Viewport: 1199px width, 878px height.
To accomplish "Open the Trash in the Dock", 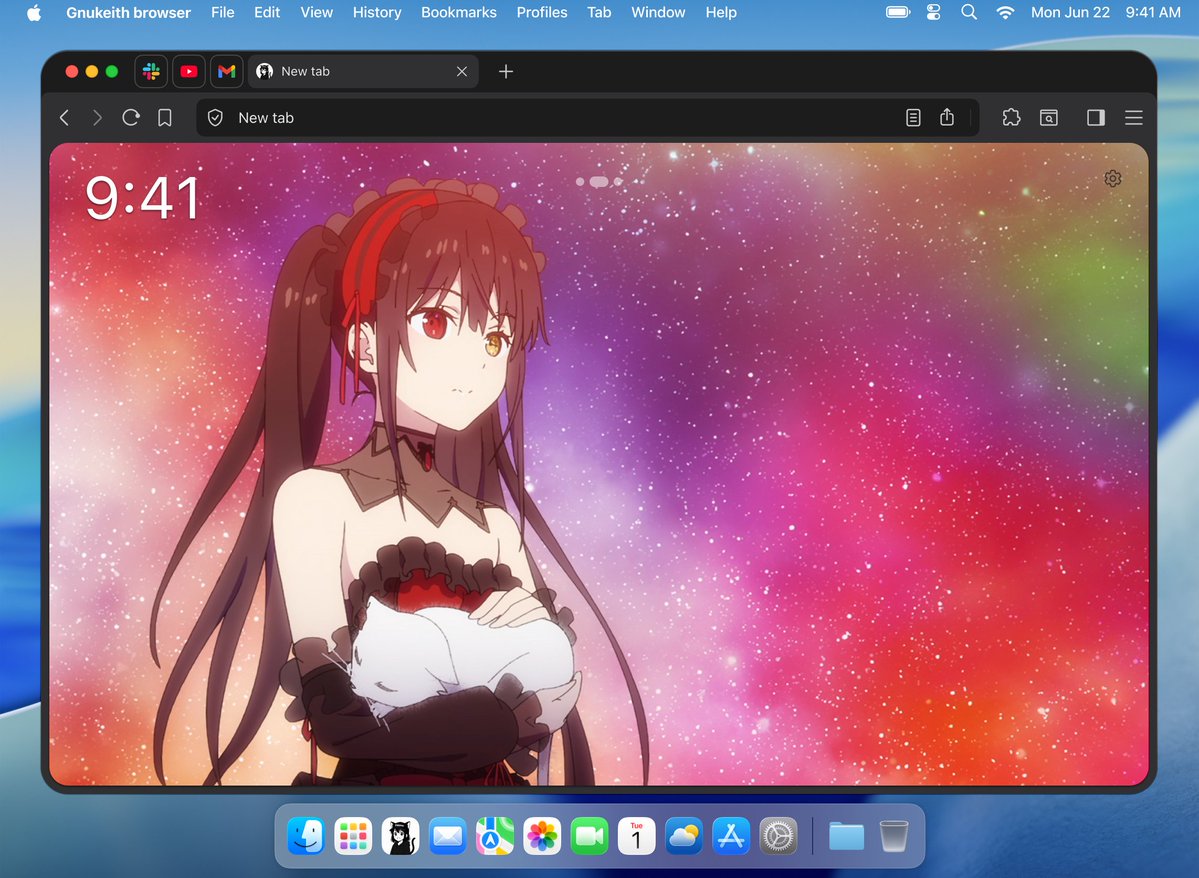I will point(893,836).
